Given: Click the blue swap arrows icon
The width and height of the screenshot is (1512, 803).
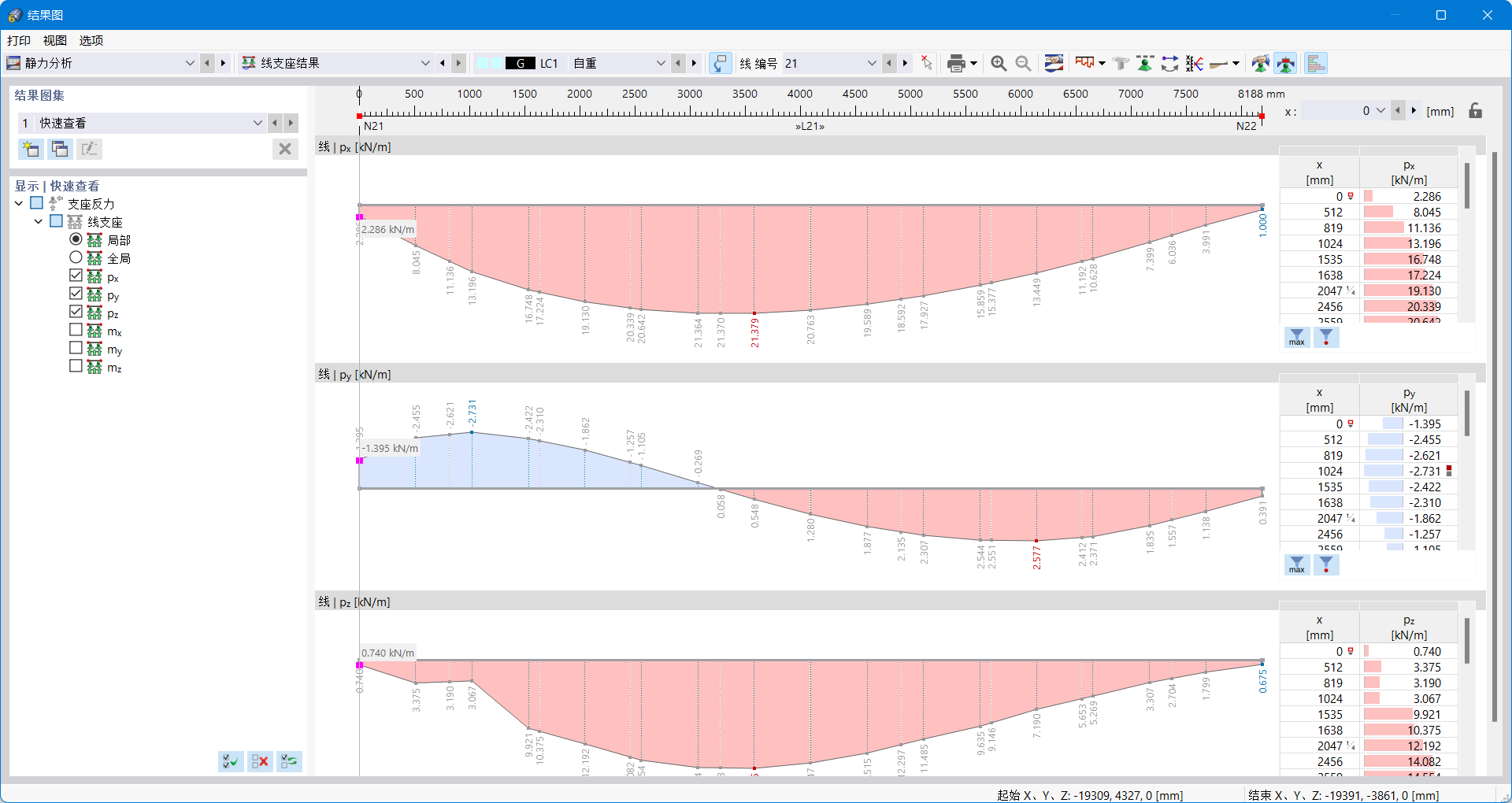Looking at the screenshot, I should 1169,64.
